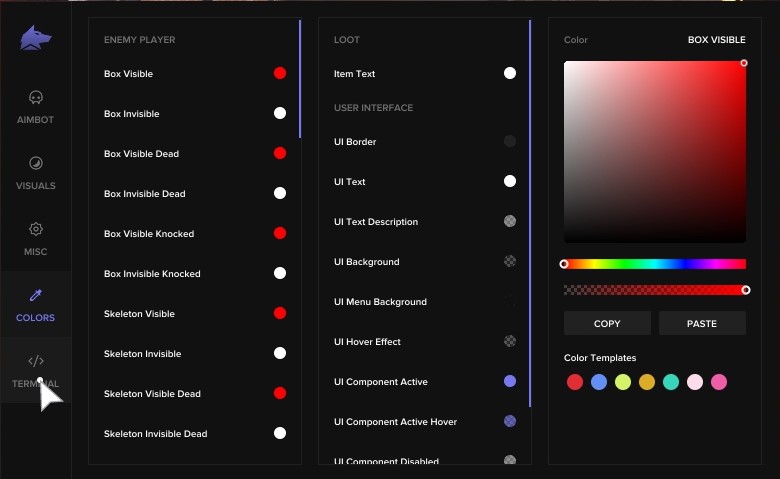Click the UI Text Description color dot

(x=510, y=221)
